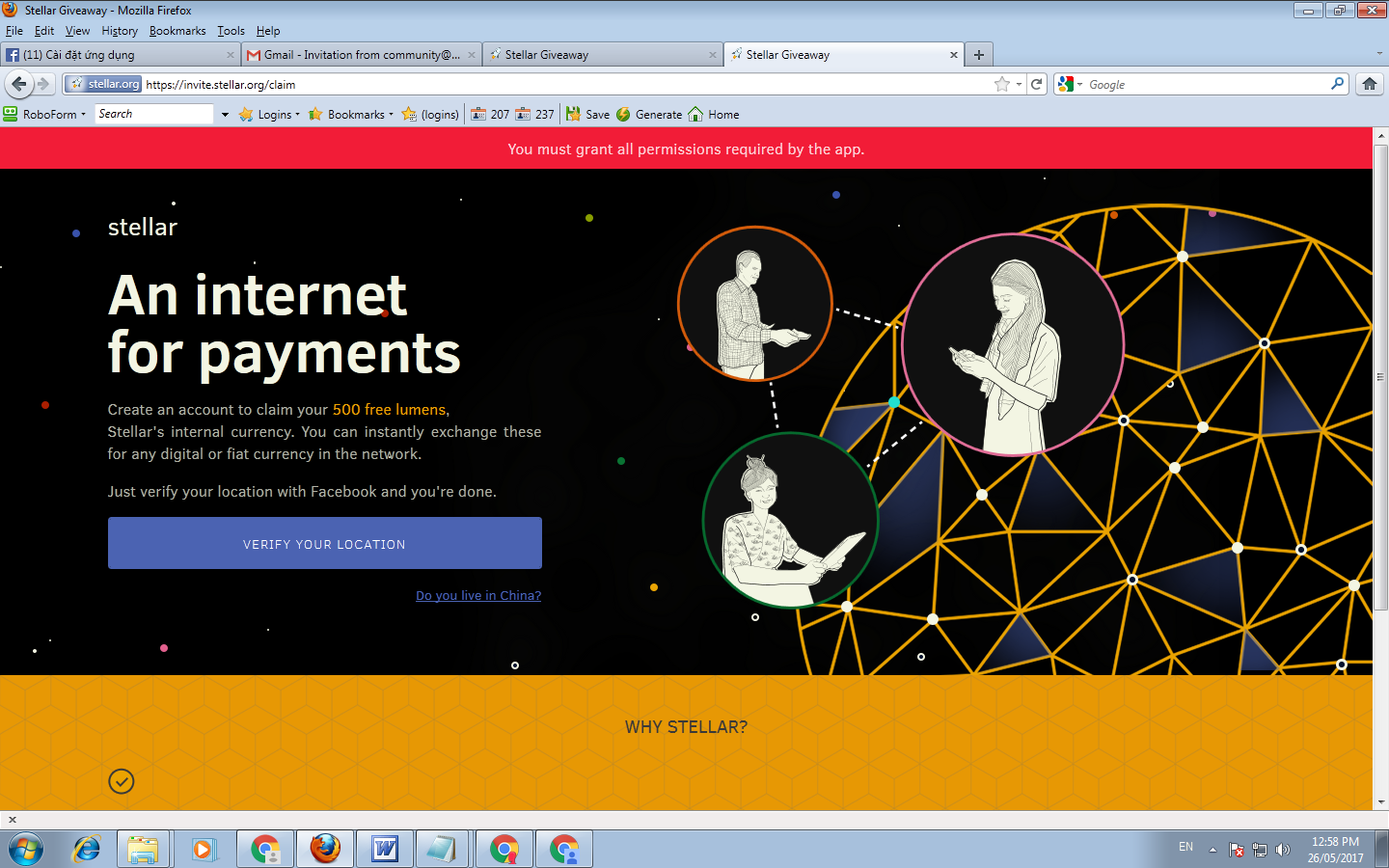The image size is (1389, 868).
Task: Open the View menu
Action: [78, 31]
